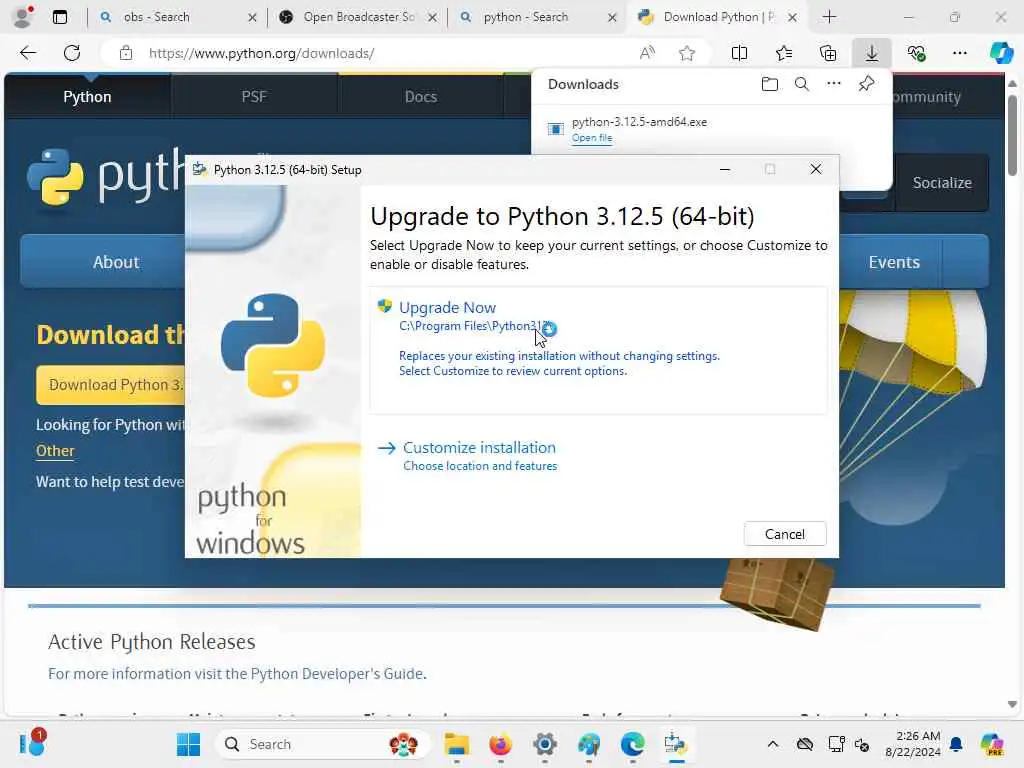This screenshot has height=768, width=1024.
Task: Select the Python installer taskbar icon
Action: point(676,744)
